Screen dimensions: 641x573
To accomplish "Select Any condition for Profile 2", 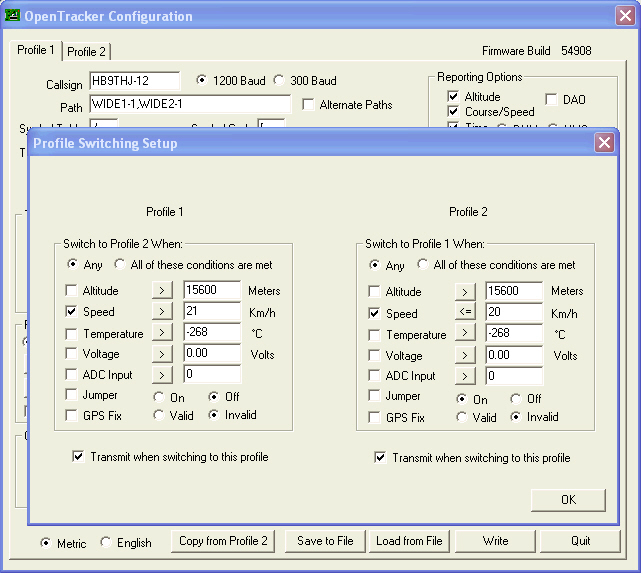I will pyautogui.click(x=387, y=265).
